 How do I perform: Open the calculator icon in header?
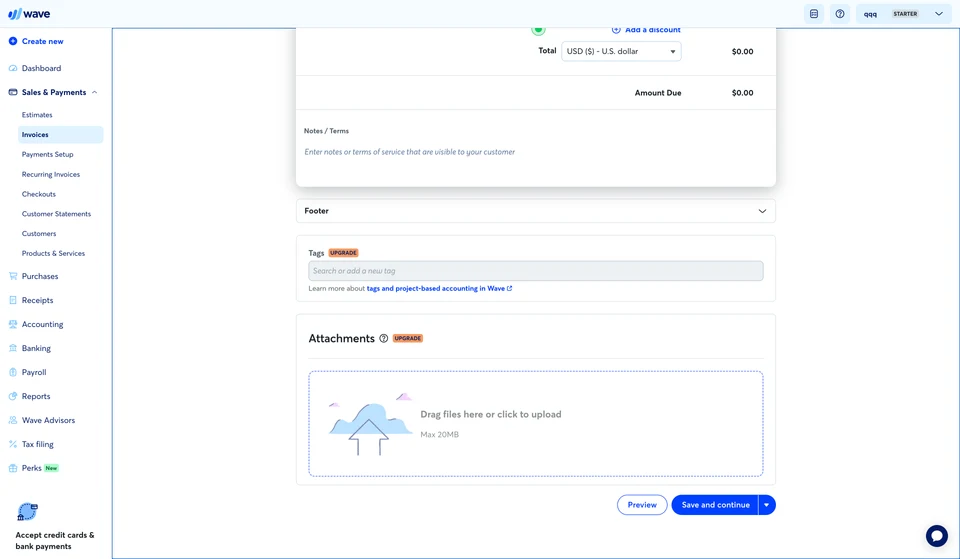[814, 13]
